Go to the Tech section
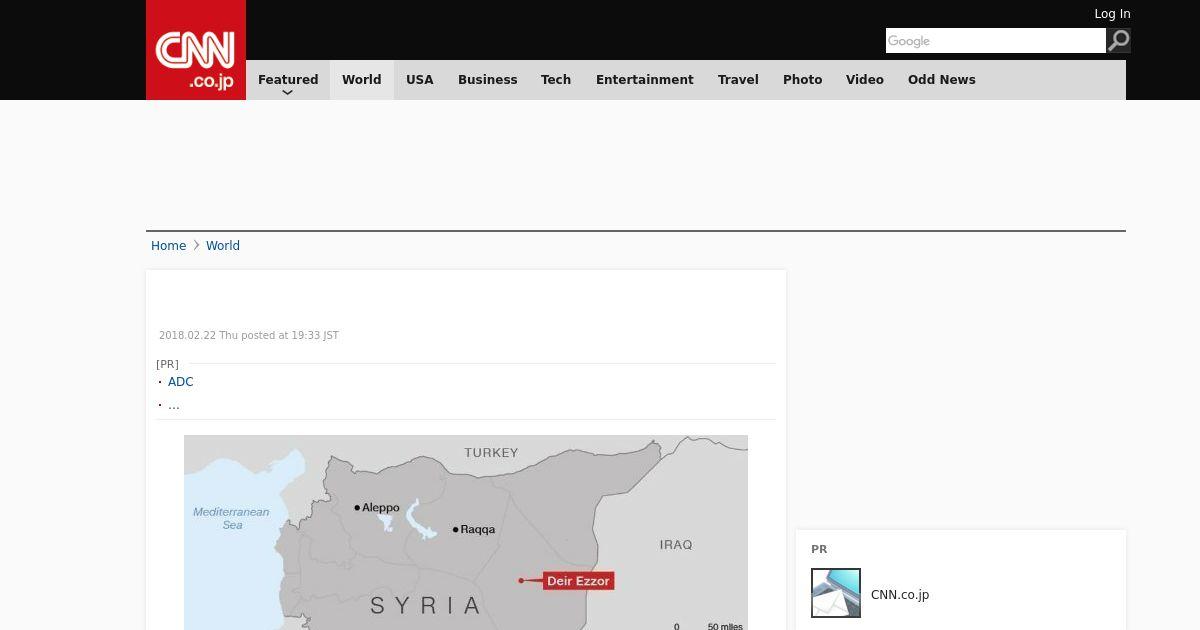Viewport: 1200px width, 630px height. (556, 80)
